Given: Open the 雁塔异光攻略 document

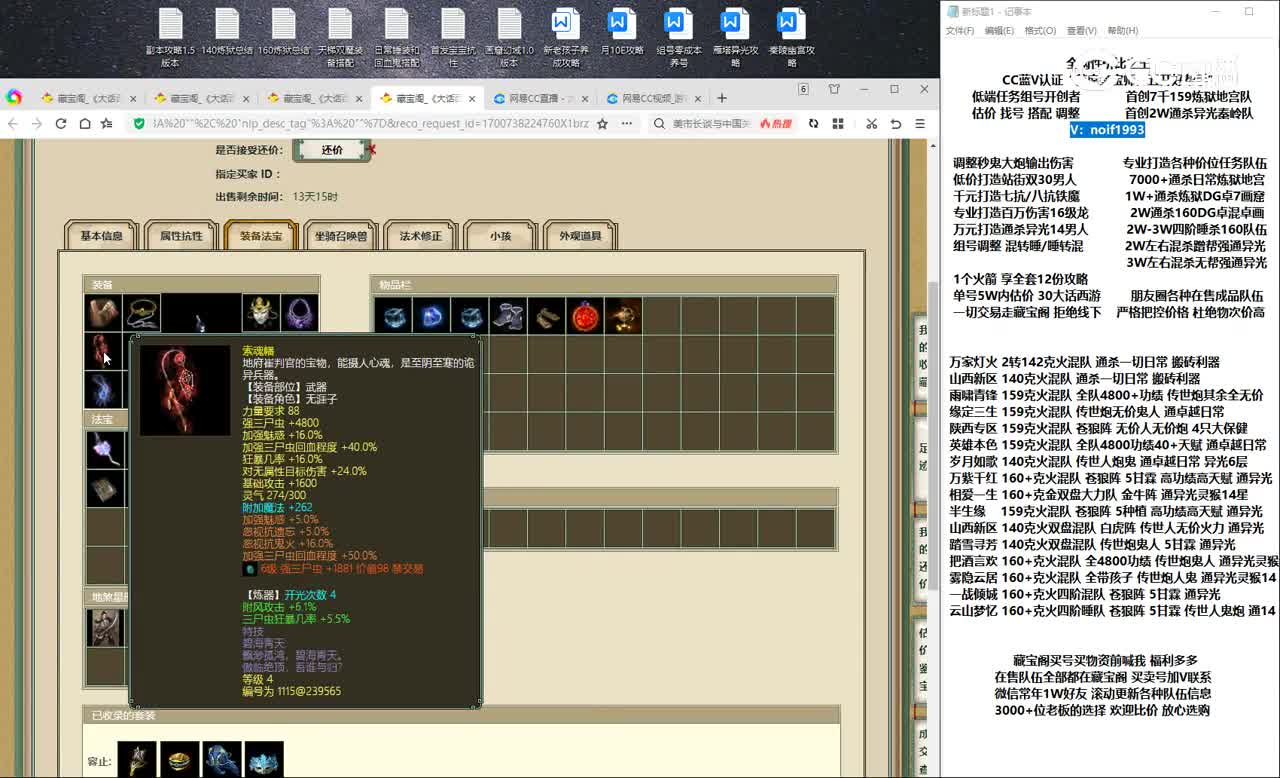Looking at the screenshot, I should coord(735,37).
